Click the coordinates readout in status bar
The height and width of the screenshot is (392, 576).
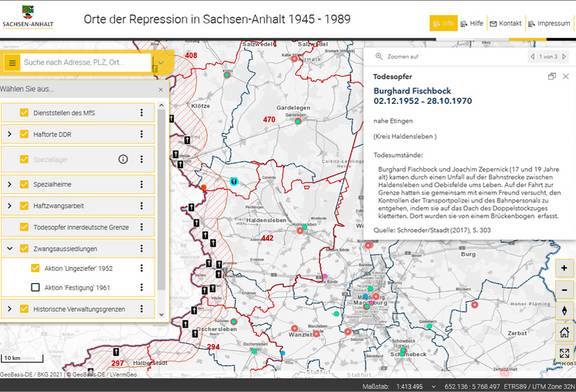pos(472,386)
